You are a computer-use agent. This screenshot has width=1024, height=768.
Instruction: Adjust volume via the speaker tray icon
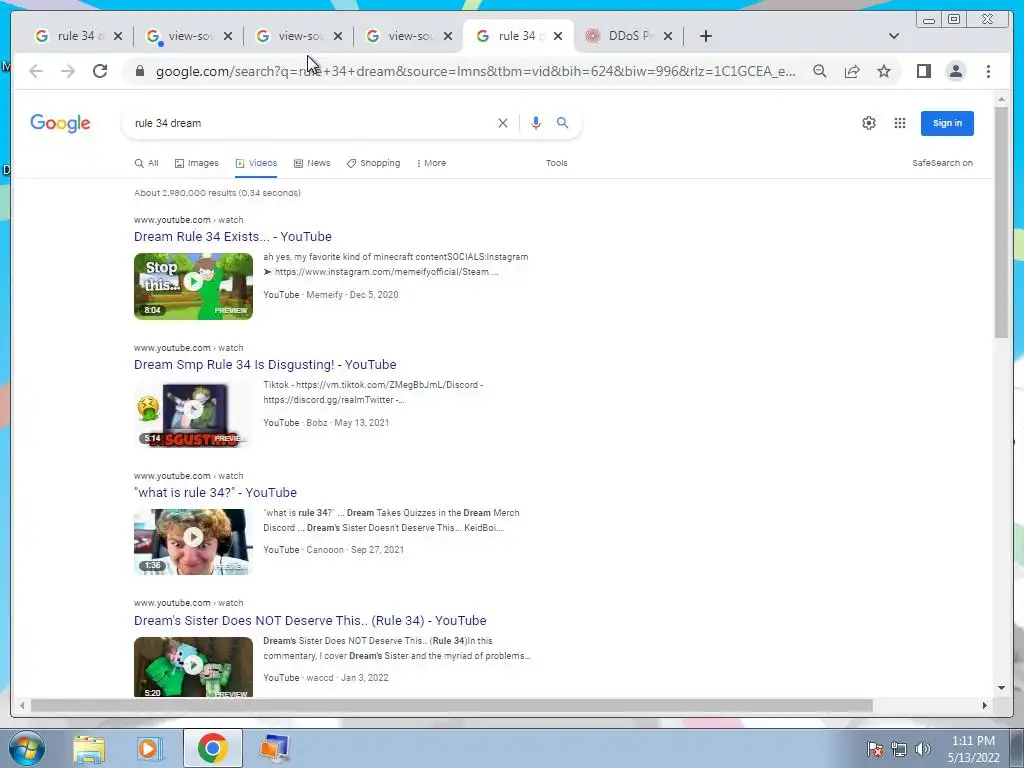click(x=922, y=749)
